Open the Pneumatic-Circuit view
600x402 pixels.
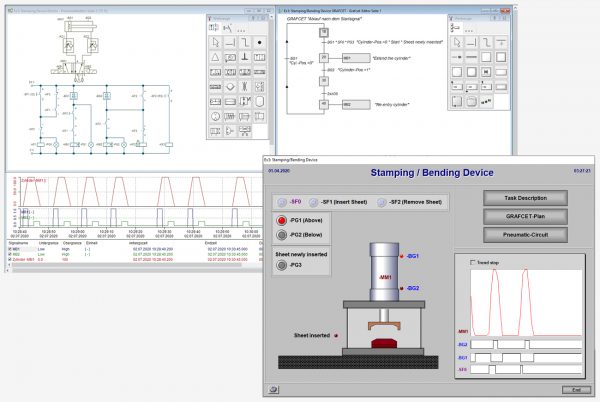tap(525, 235)
